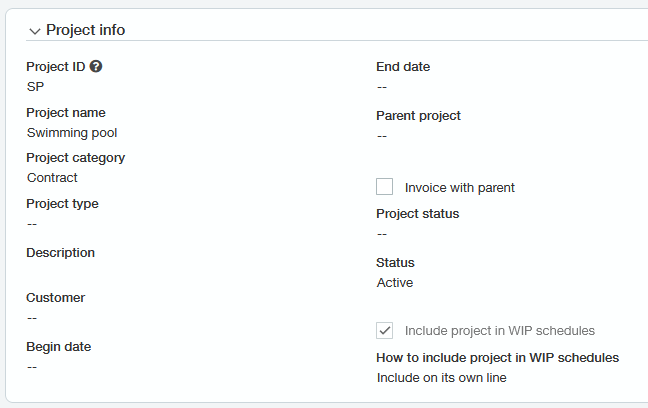The image size is (648, 408).
Task: Click the Project type empty value
Action: [32, 224]
